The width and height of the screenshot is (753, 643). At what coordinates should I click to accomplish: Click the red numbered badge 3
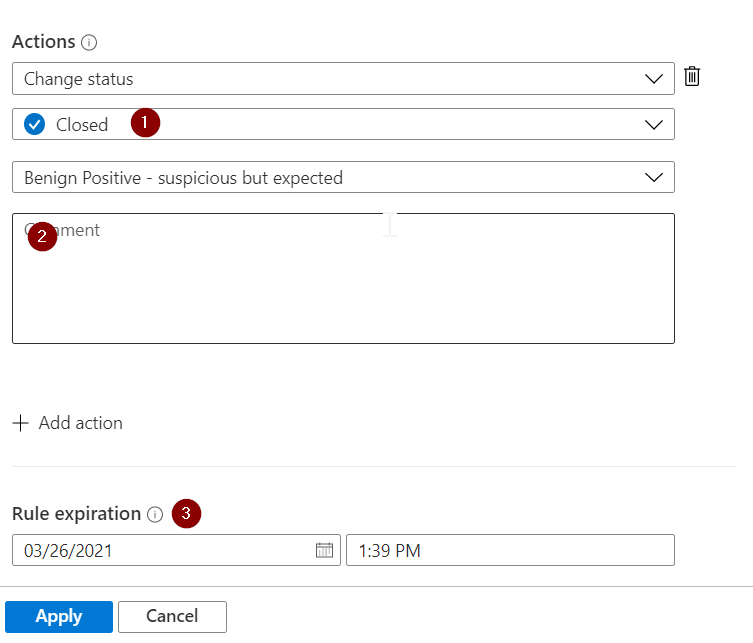[186, 514]
